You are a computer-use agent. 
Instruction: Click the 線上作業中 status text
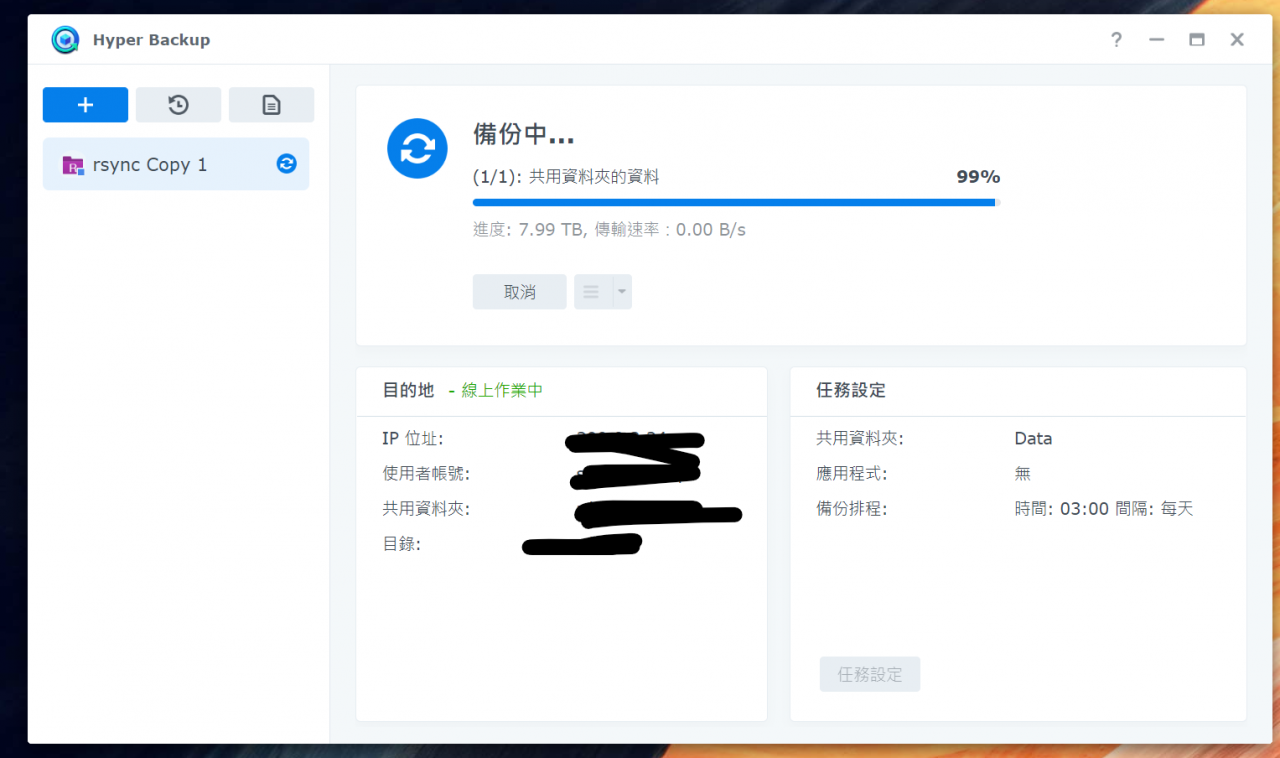click(x=500, y=390)
